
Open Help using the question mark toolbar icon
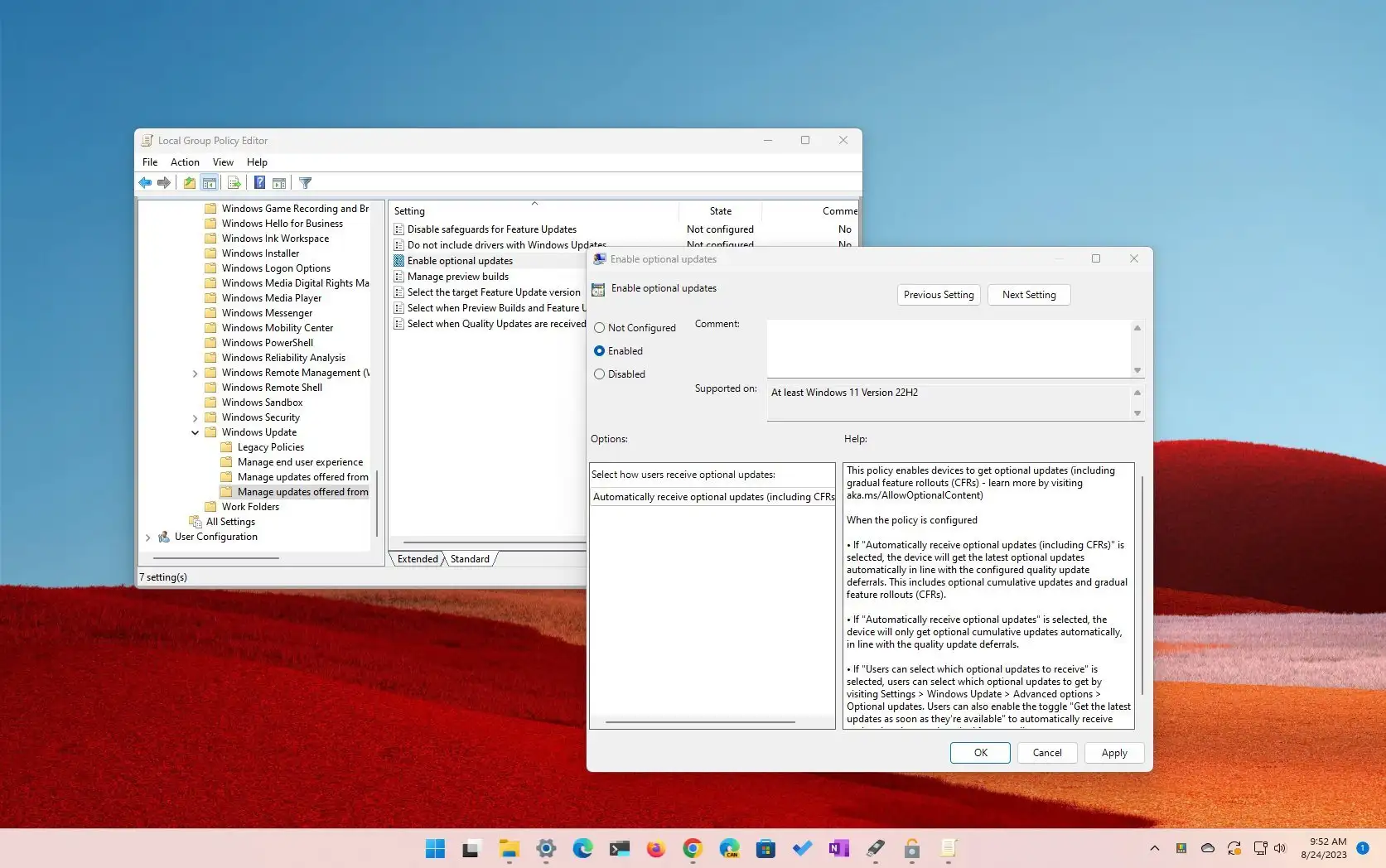(x=259, y=182)
